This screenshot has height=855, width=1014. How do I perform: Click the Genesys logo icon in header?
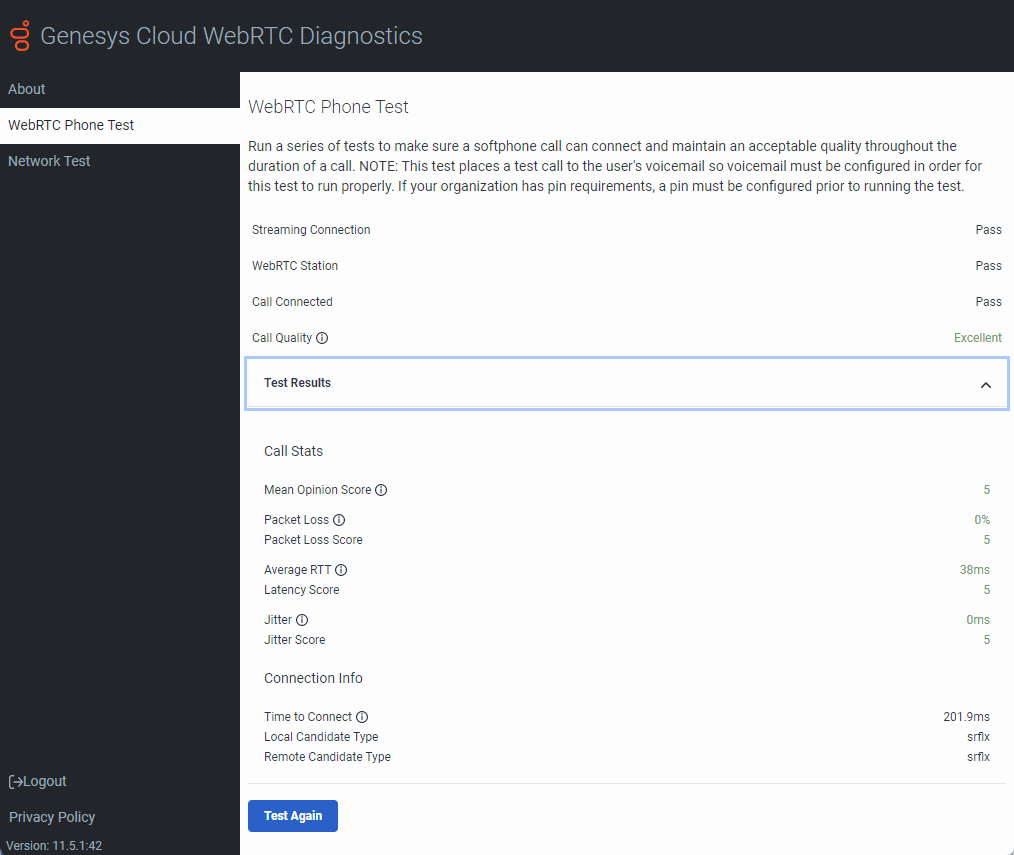click(x=20, y=36)
